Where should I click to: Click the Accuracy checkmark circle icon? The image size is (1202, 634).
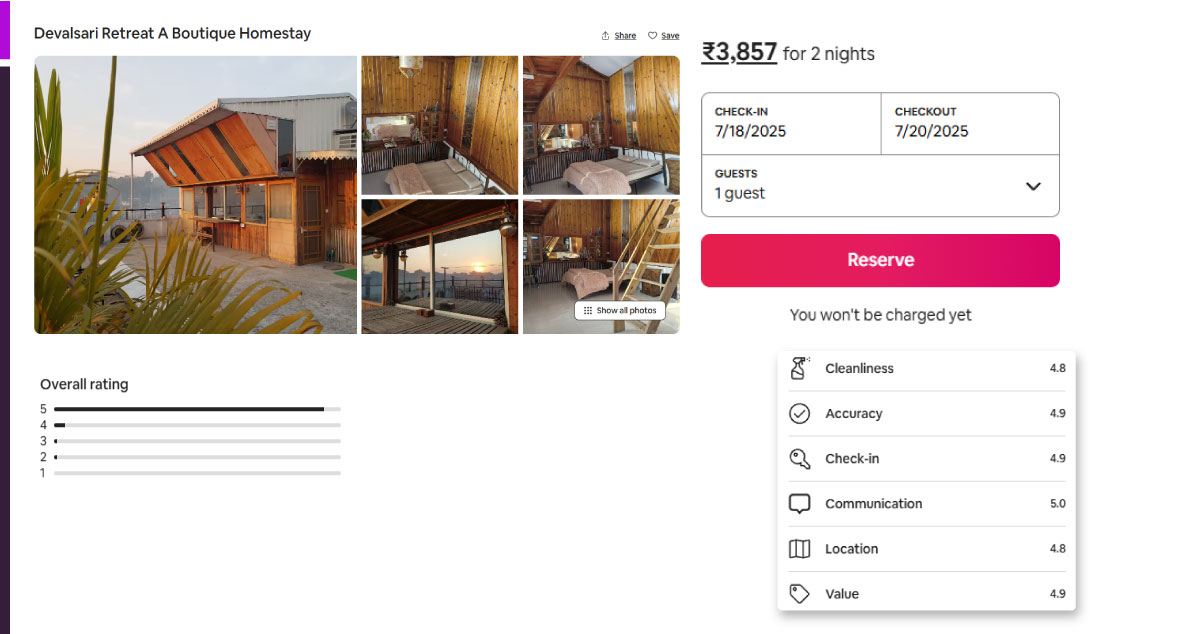[799, 413]
